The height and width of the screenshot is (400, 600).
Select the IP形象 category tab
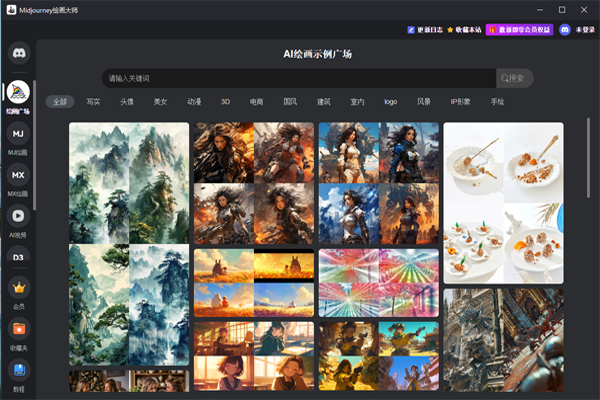coord(460,102)
